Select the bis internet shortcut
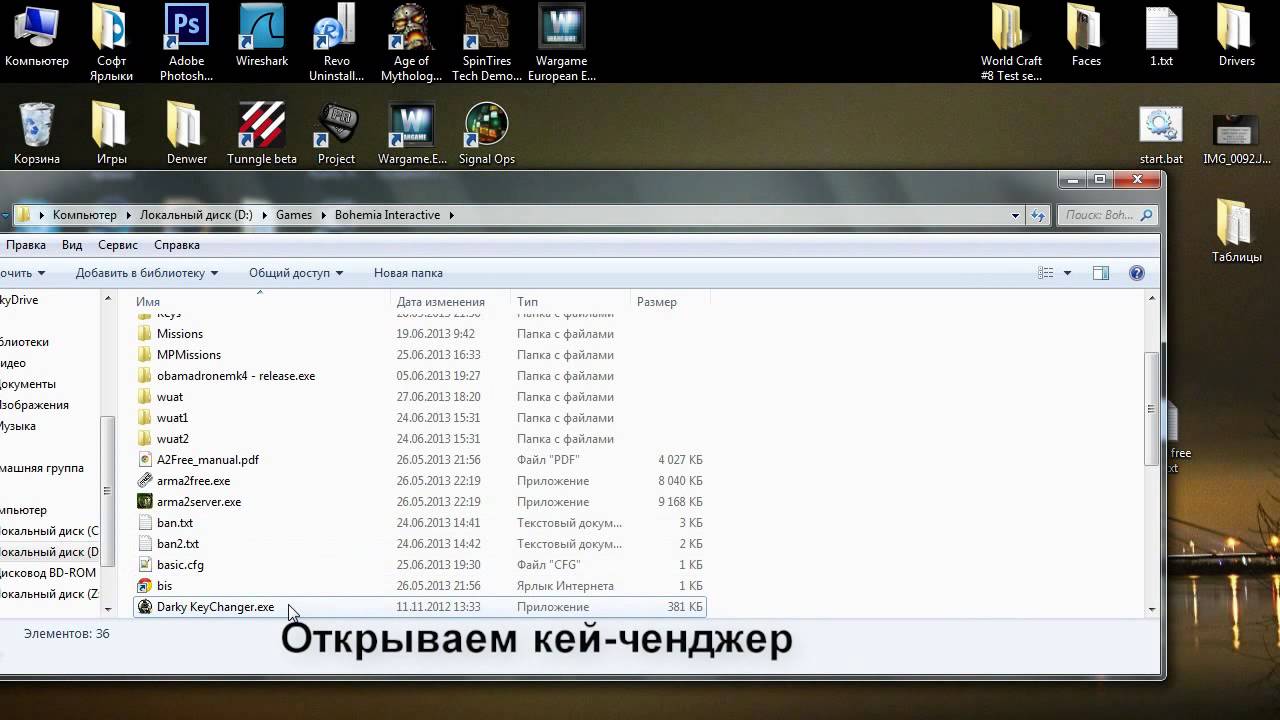The width and height of the screenshot is (1280, 720). 420,586
